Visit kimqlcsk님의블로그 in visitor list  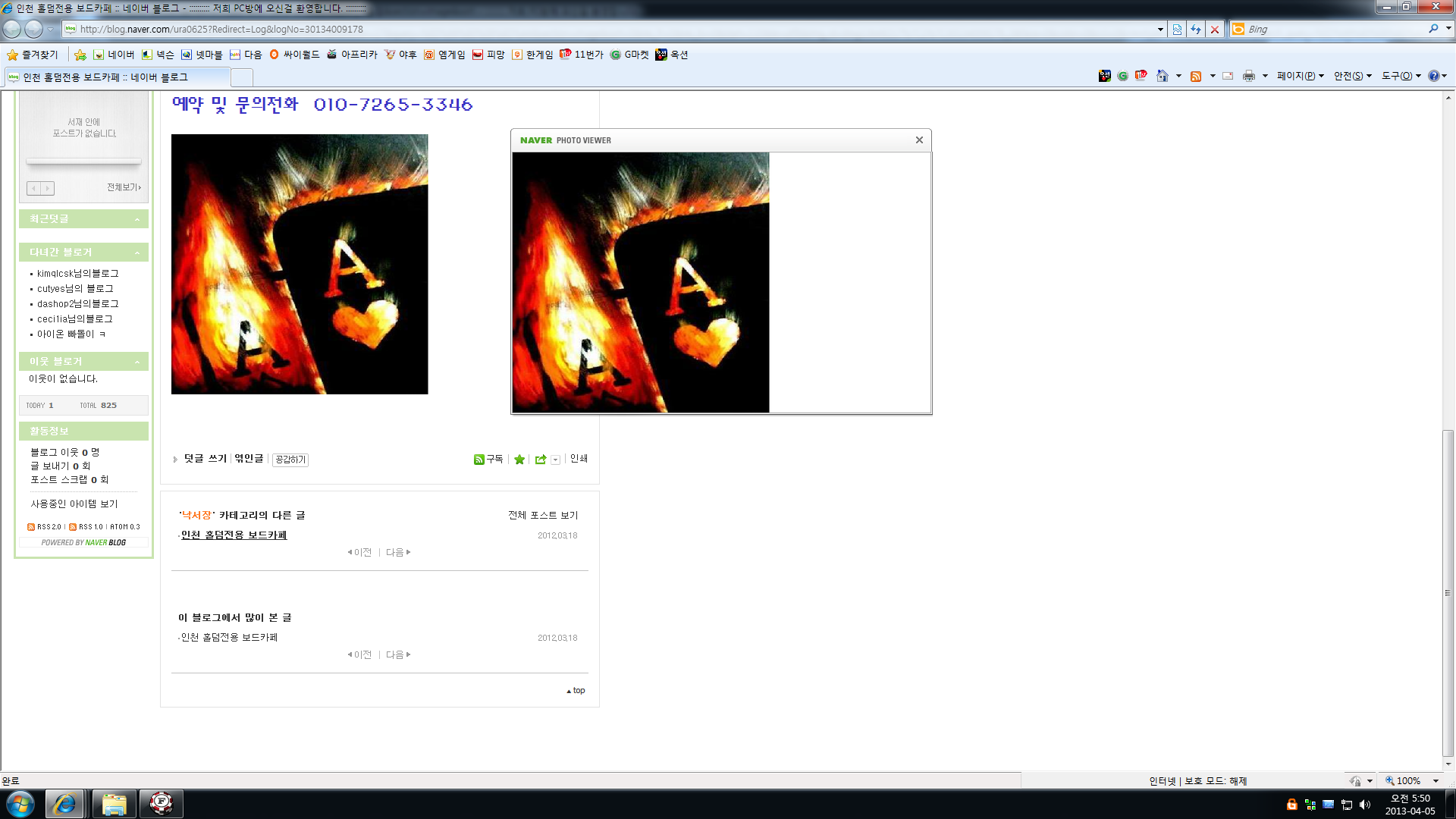point(78,274)
